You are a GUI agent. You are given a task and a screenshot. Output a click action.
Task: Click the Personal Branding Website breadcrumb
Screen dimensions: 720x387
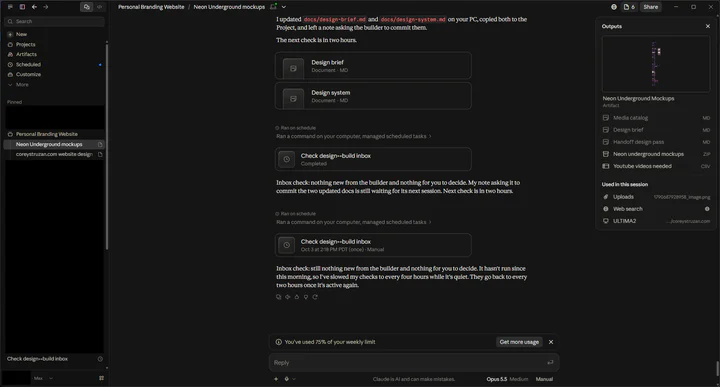(x=151, y=7)
